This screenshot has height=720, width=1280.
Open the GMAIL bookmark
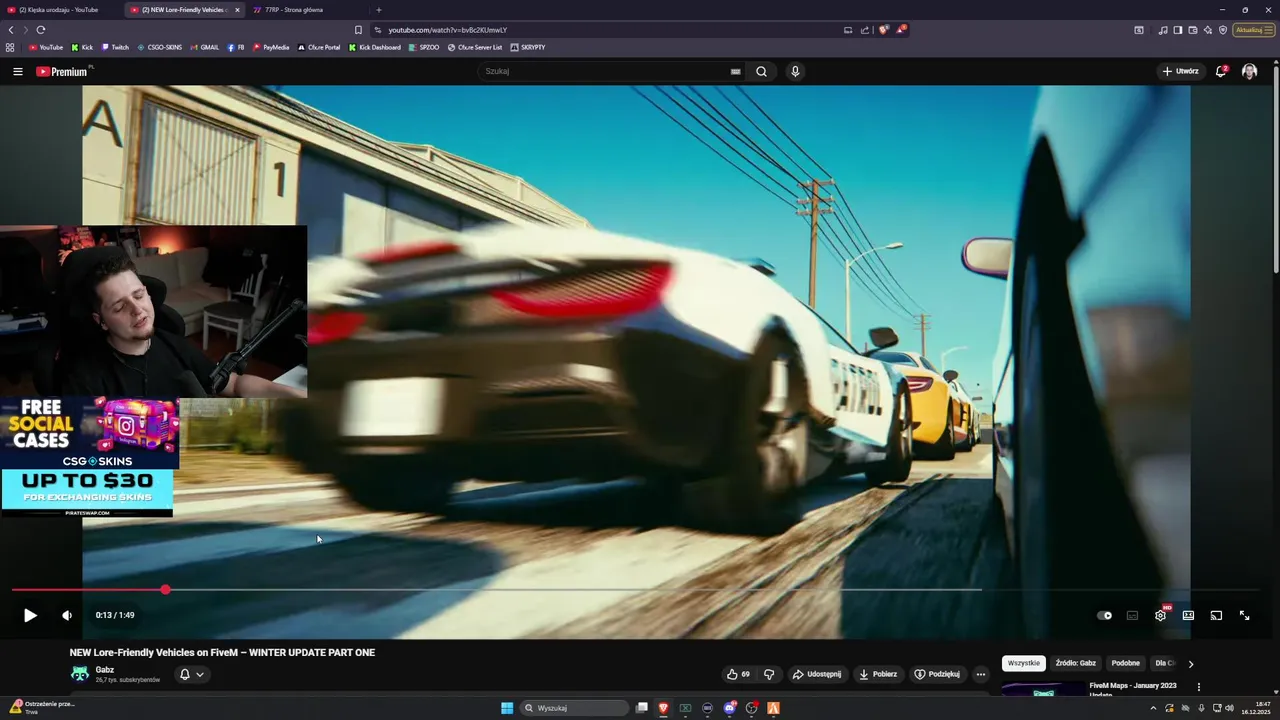pyautogui.click(x=204, y=47)
